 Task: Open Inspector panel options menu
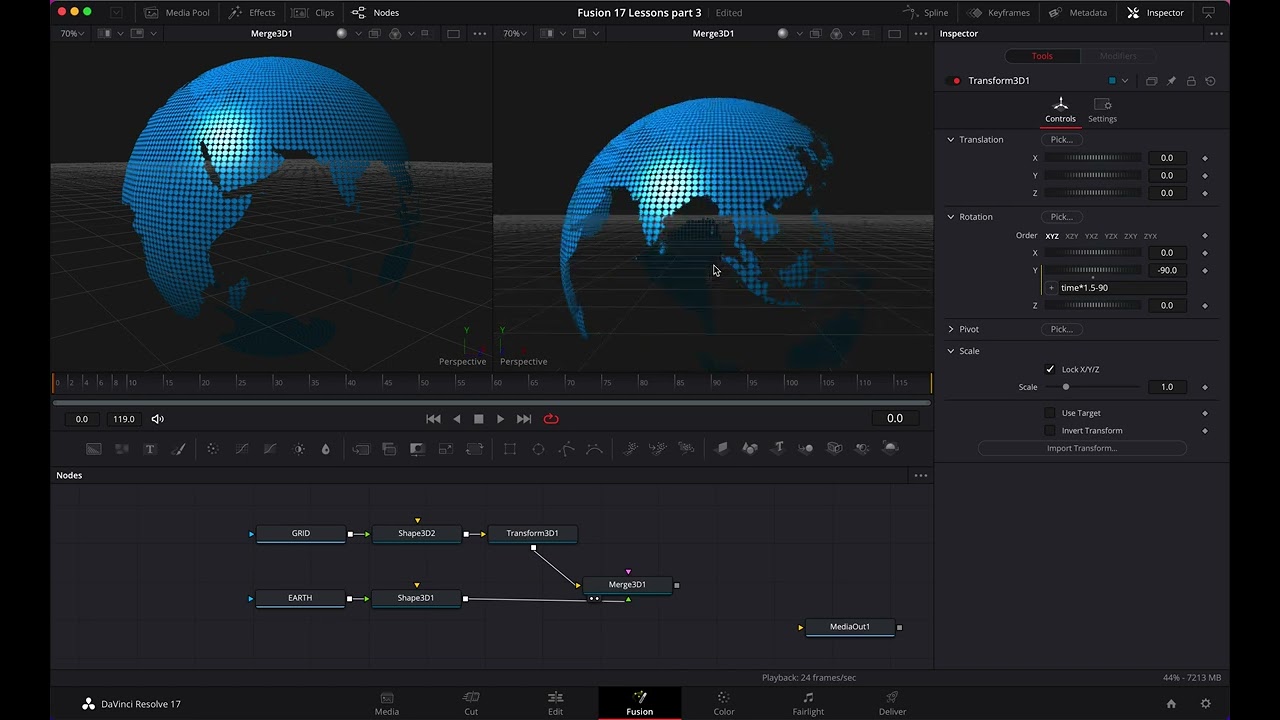point(1216,34)
